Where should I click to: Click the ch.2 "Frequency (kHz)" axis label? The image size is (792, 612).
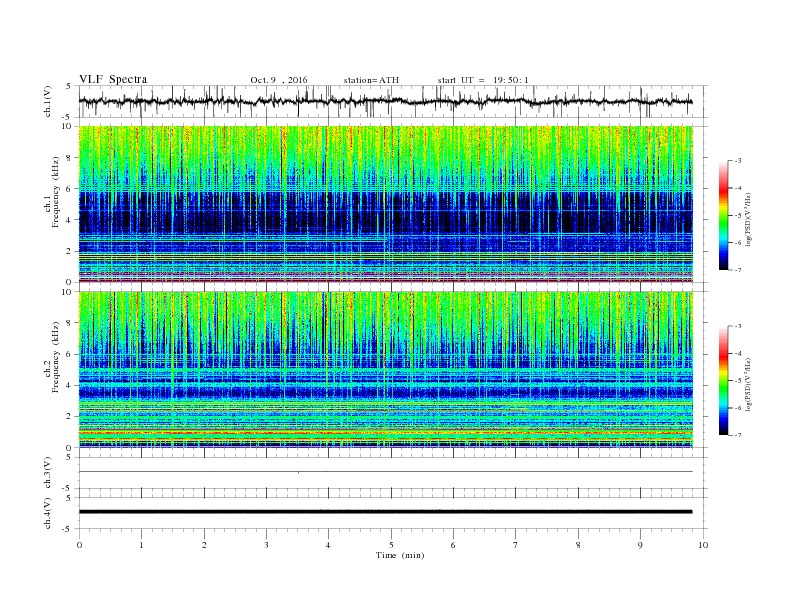55,357
